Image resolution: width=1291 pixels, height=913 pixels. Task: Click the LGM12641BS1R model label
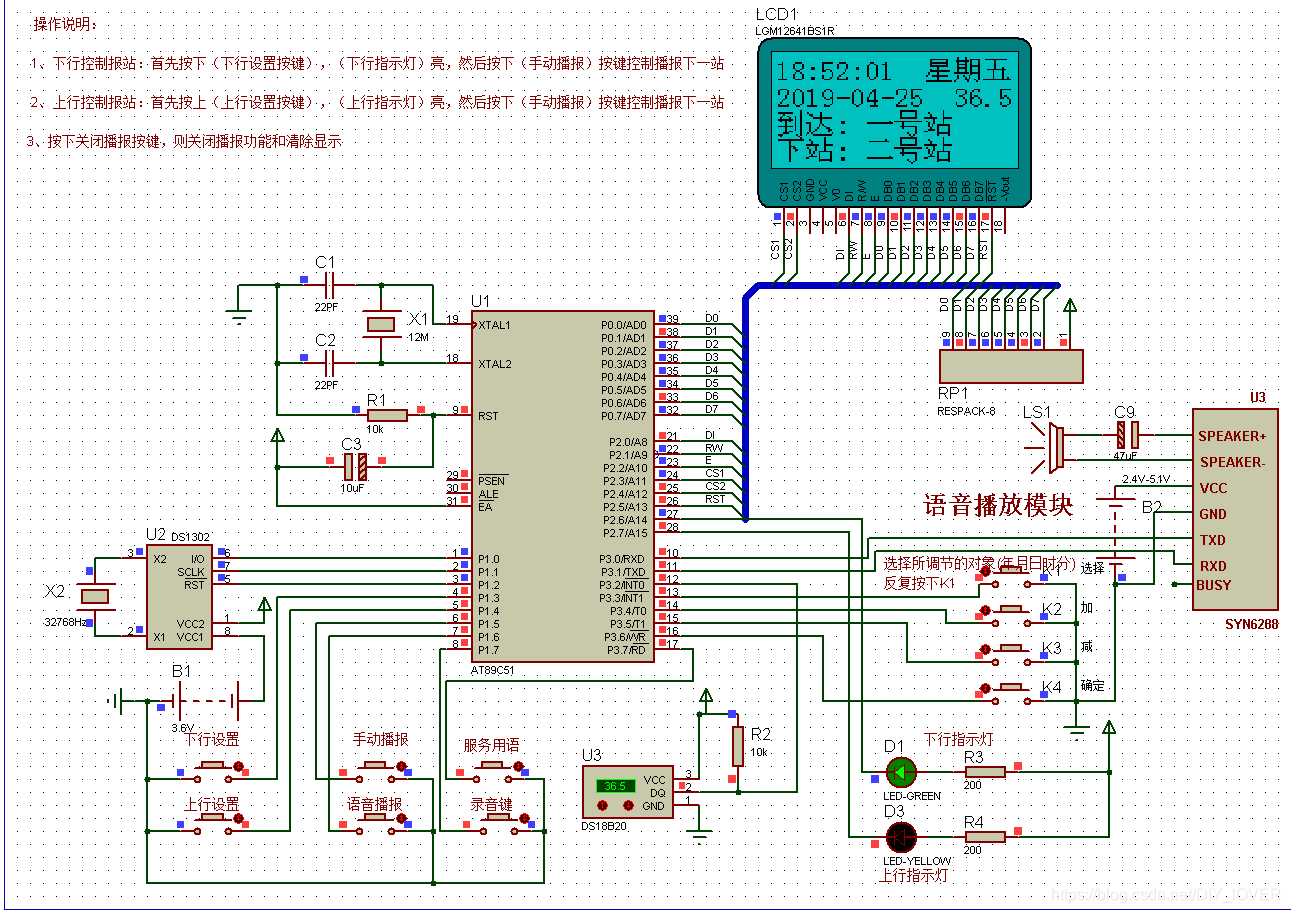795,31
